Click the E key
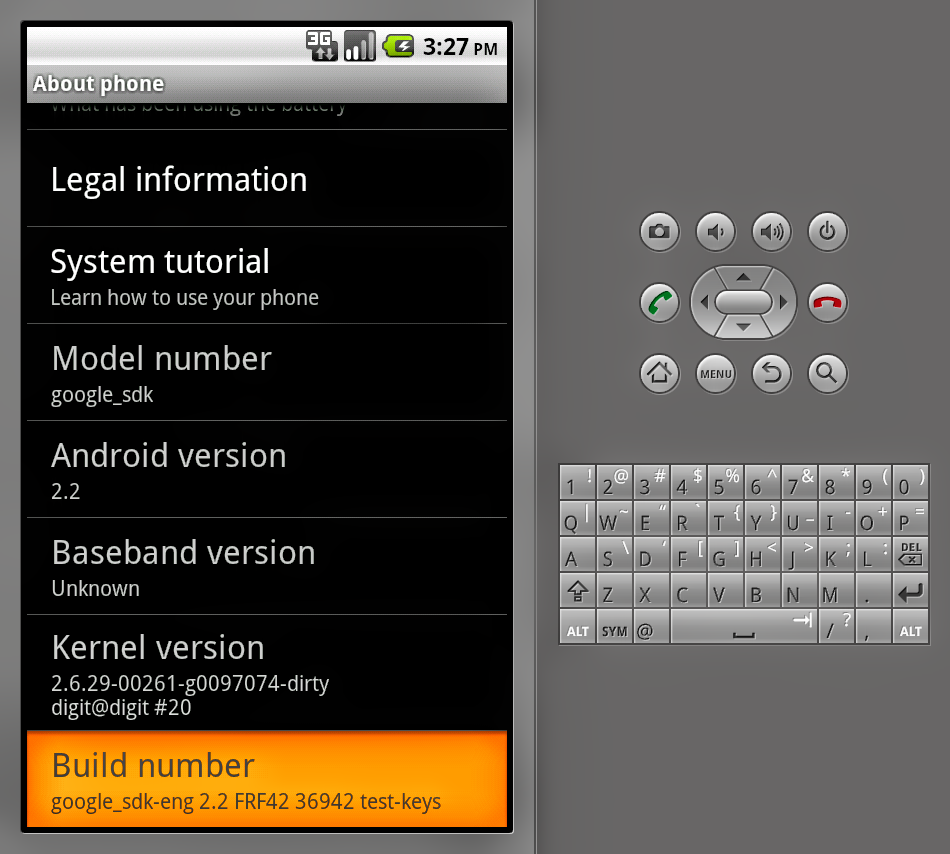The image size is (950, 854). 651,518
